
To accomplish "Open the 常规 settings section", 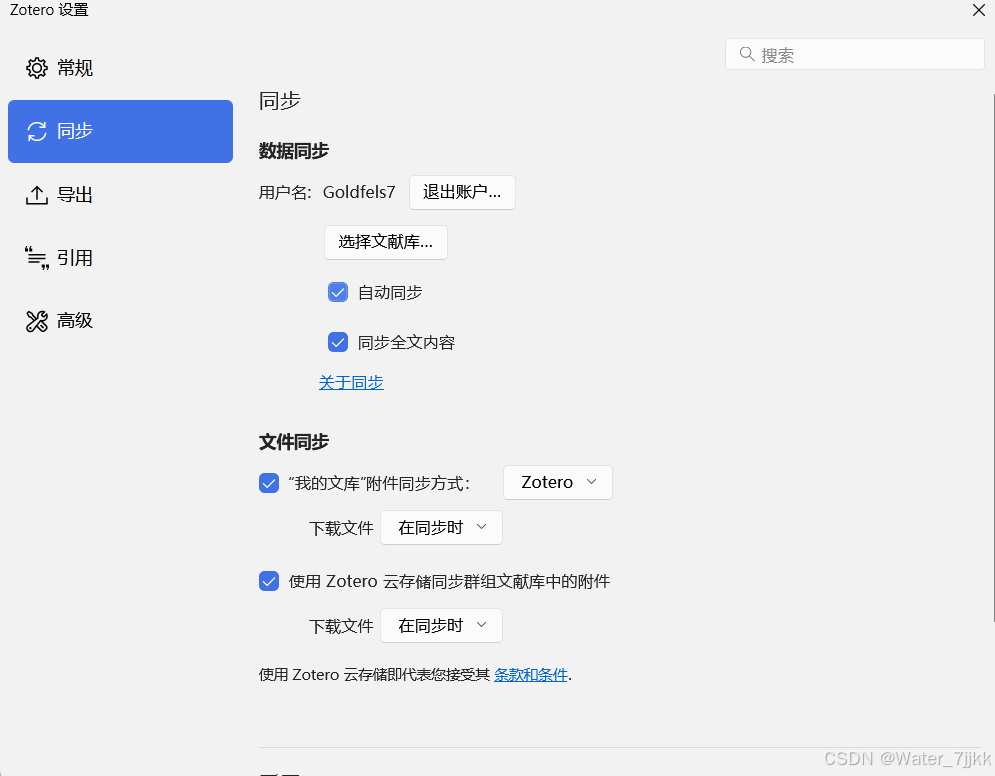I will pos(121,68).
